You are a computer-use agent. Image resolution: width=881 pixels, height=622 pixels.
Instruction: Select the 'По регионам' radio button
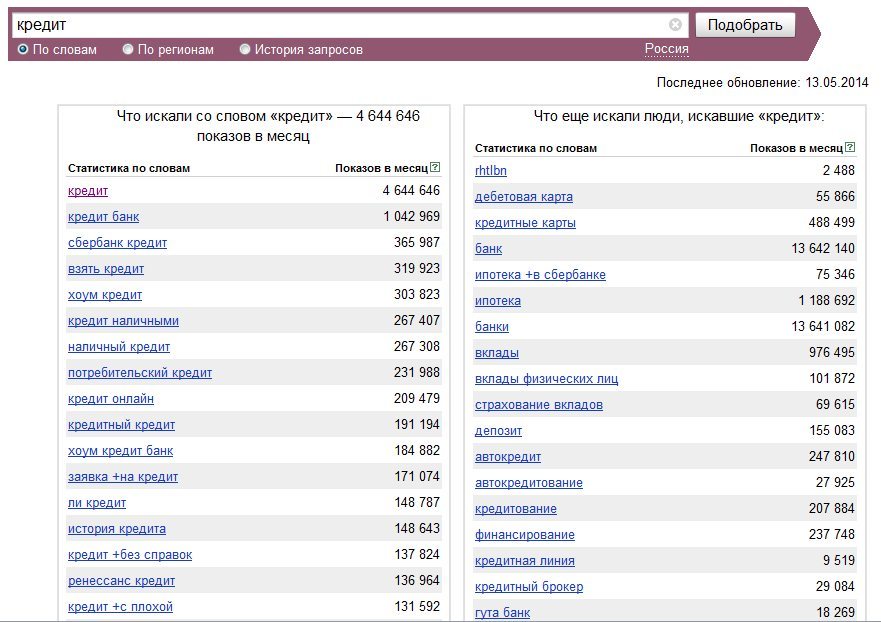pos(128,49)
